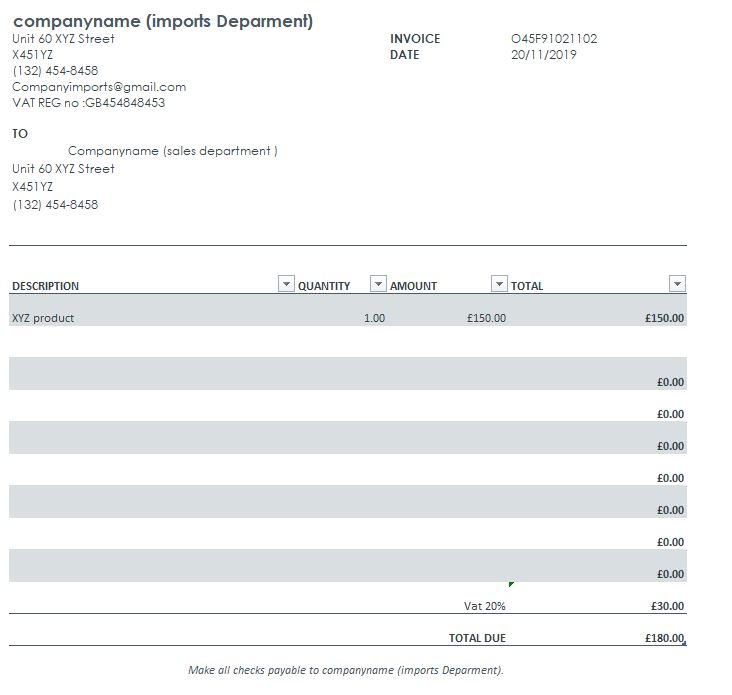The height and width of the screenshot is (695, 732).
Task: Click the DESCRIPTION column header
Action: pos(45,286)
